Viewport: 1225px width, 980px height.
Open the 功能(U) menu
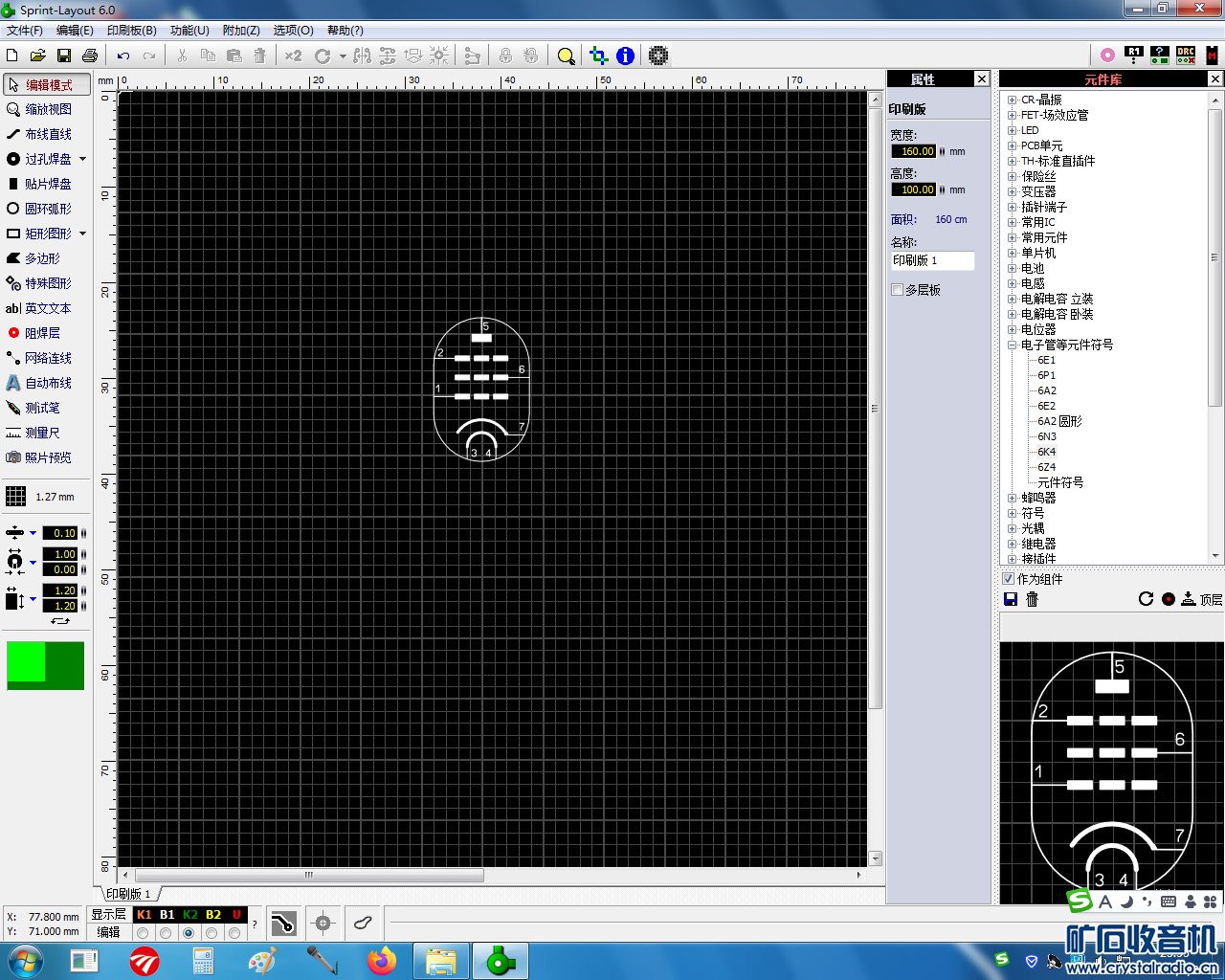coord(189,31)
